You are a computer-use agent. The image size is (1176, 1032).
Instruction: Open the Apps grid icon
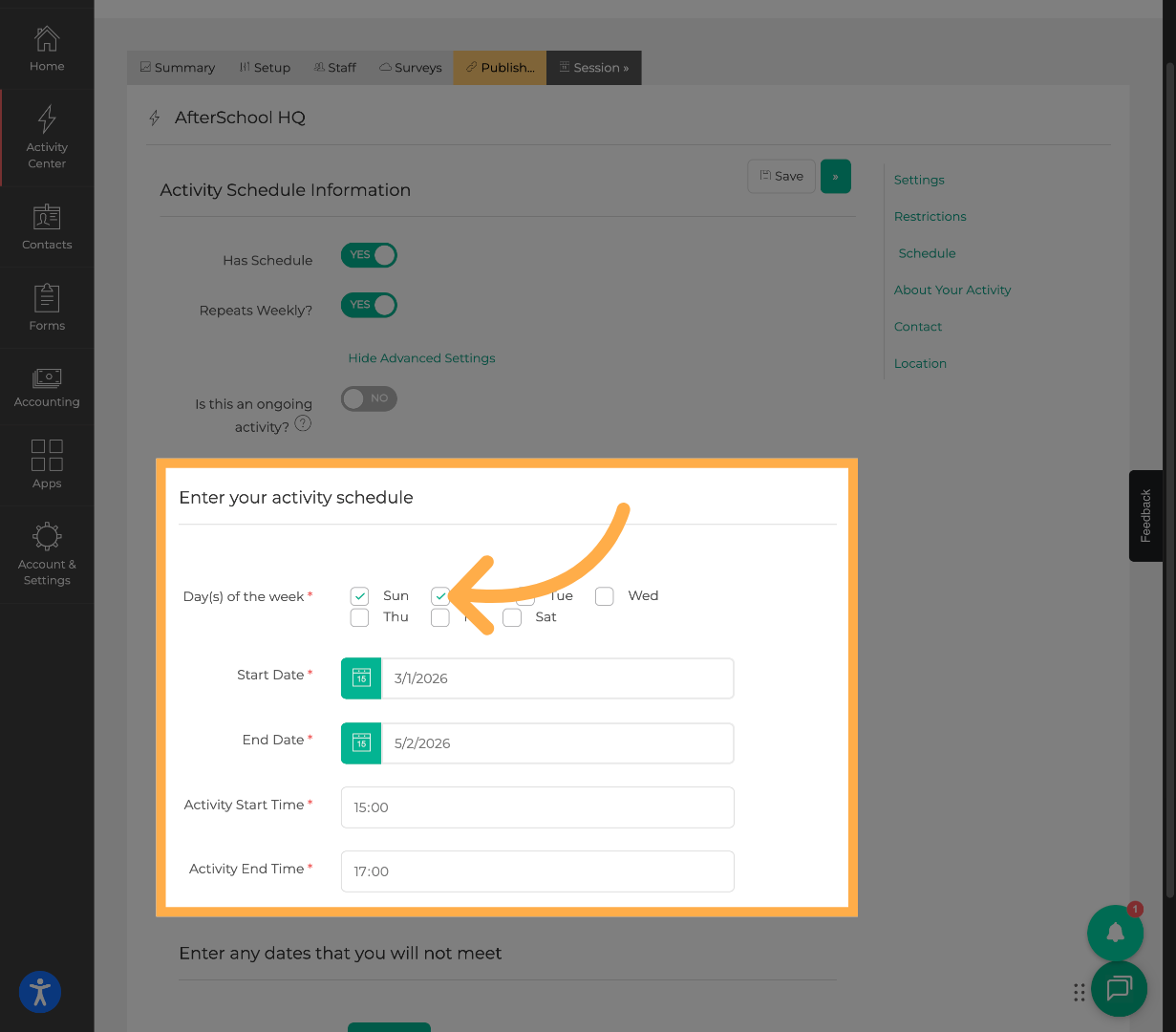(47, 464)
